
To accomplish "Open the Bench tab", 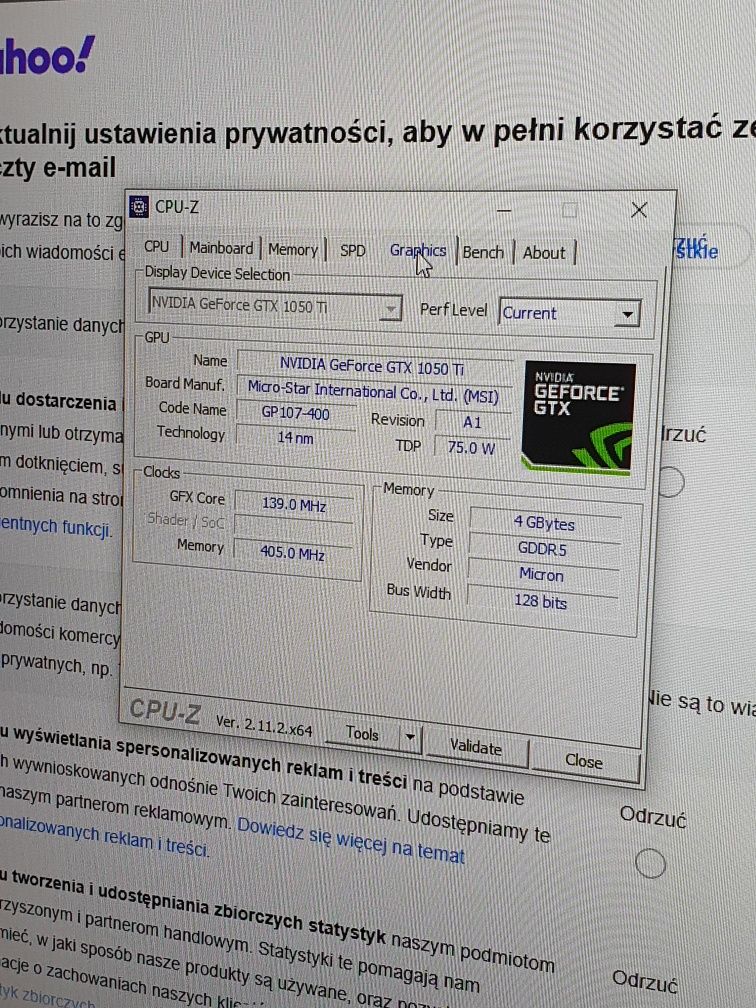I will (x=483, y=253).
